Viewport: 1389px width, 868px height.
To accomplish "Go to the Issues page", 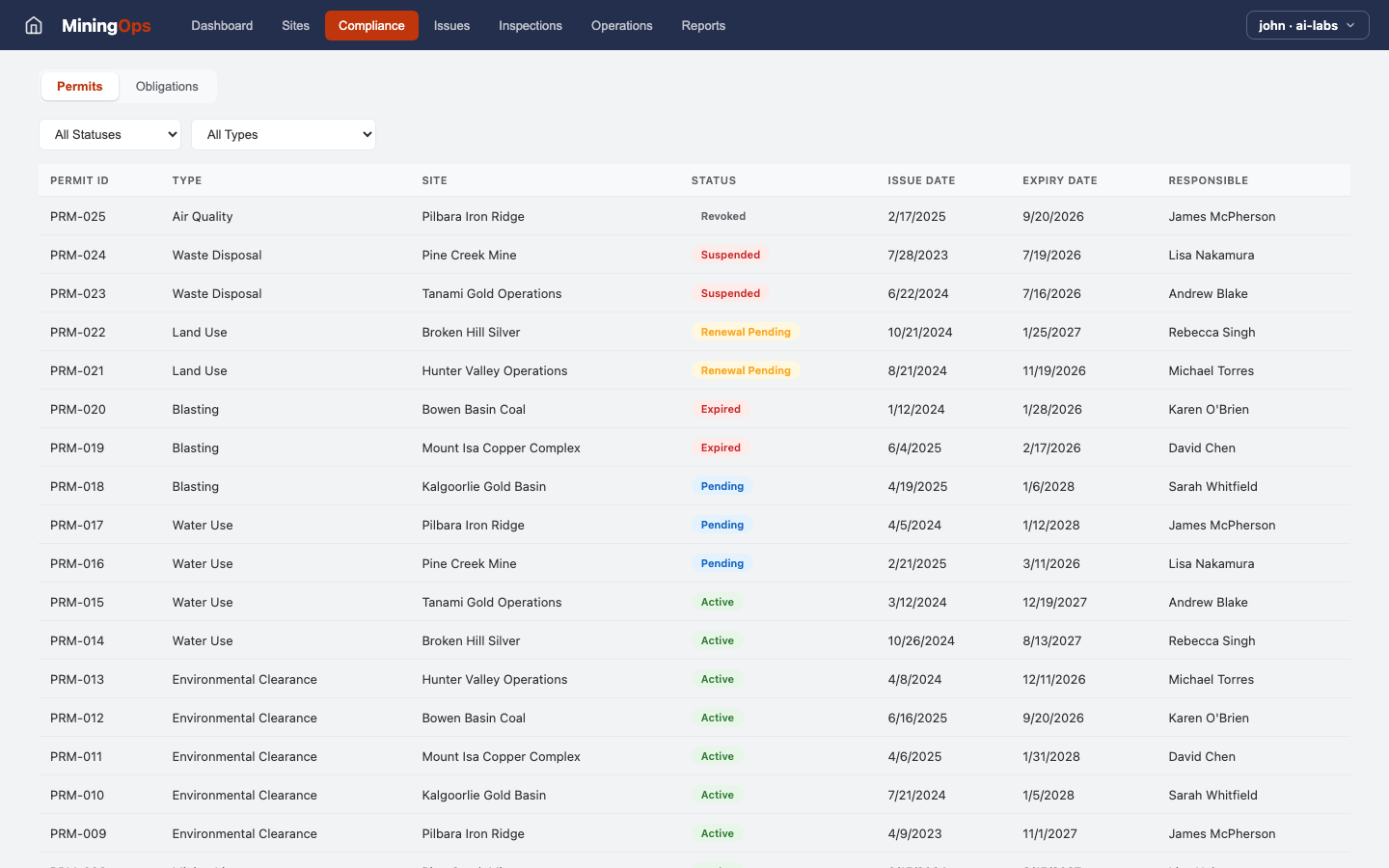I will click(451, 26).
